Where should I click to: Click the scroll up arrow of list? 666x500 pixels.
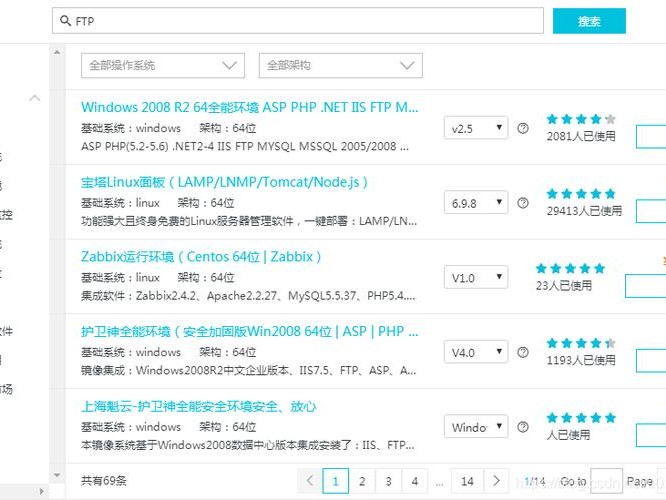tap(57, 52)
